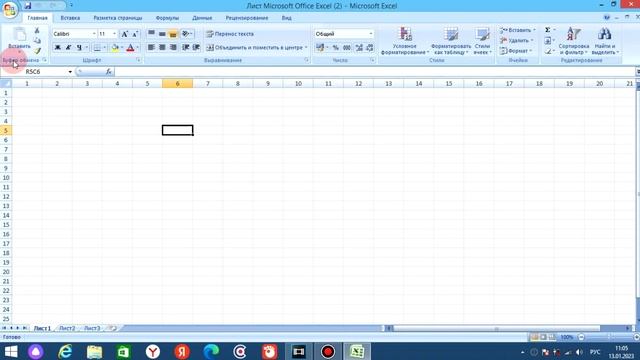Toggle bold (Ж) formatting

(x=58, y=48)
